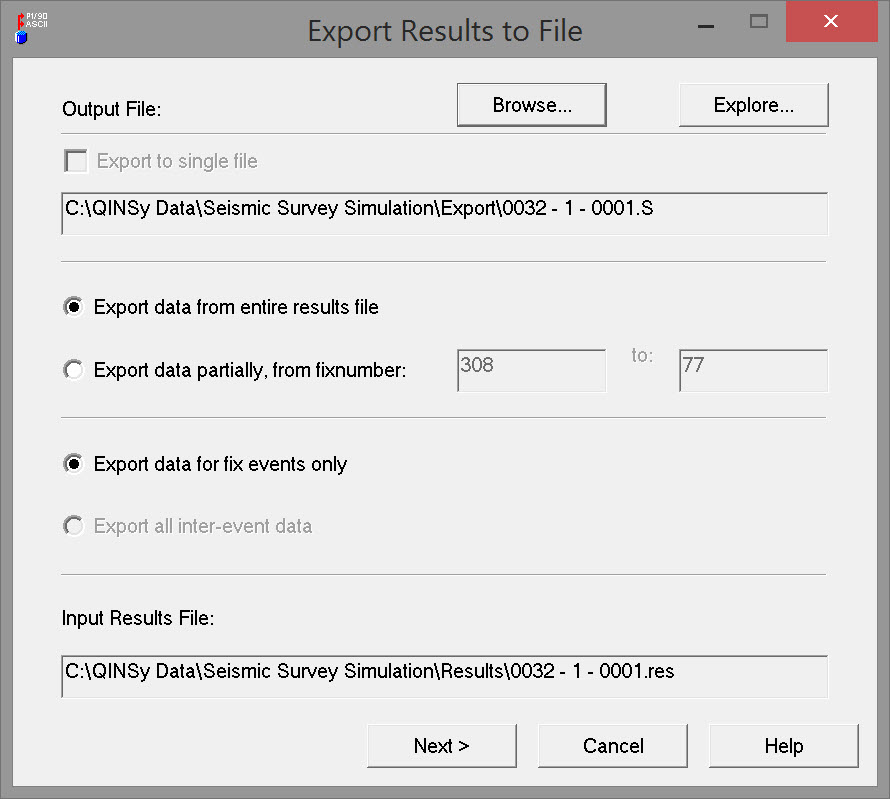Viewport: 890px width, 799px height.
Task: Proceed with the Next > button
Action: pyautogui.click(x=442, y=746)
